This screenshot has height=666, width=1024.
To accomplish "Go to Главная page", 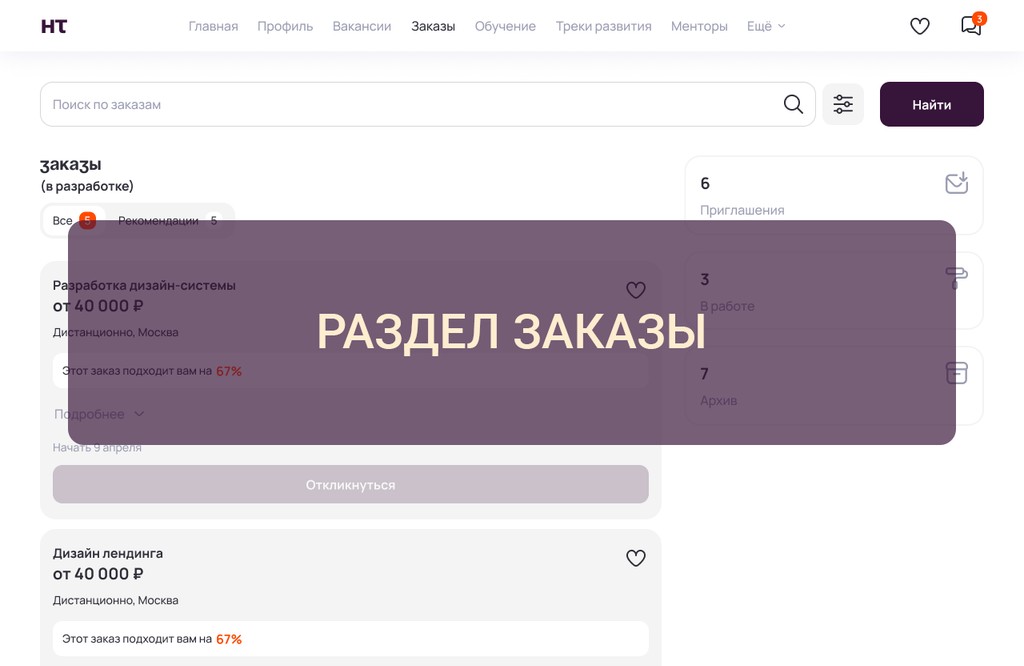I will pyautogui.click(x=213, y=26).
